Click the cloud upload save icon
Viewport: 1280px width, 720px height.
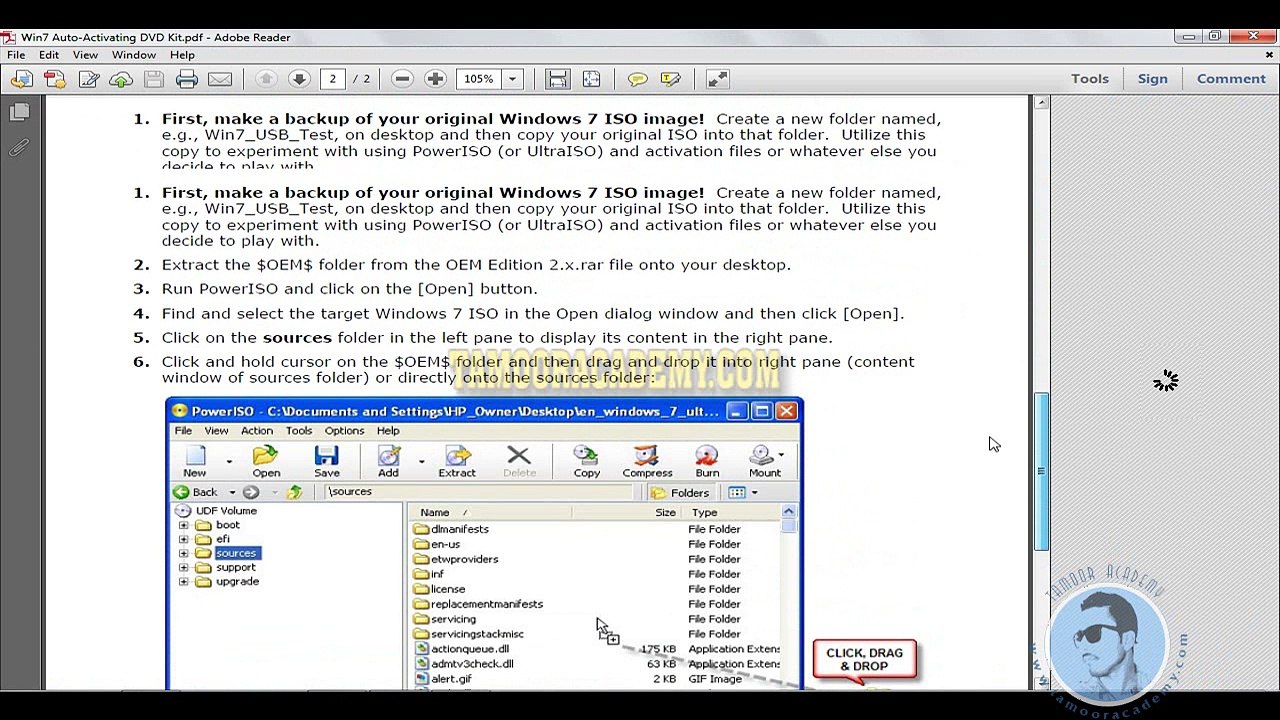(x=121, y=79)
